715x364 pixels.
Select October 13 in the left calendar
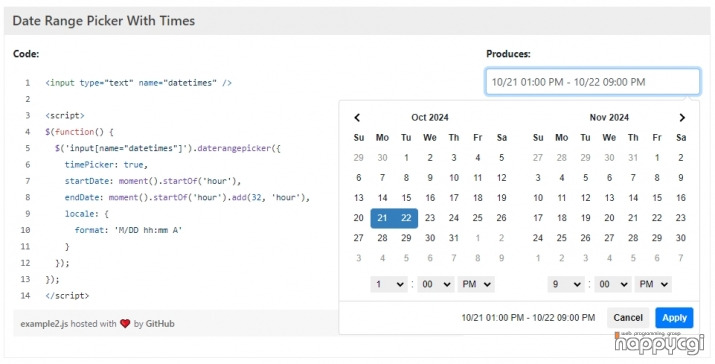pos(358,198)
